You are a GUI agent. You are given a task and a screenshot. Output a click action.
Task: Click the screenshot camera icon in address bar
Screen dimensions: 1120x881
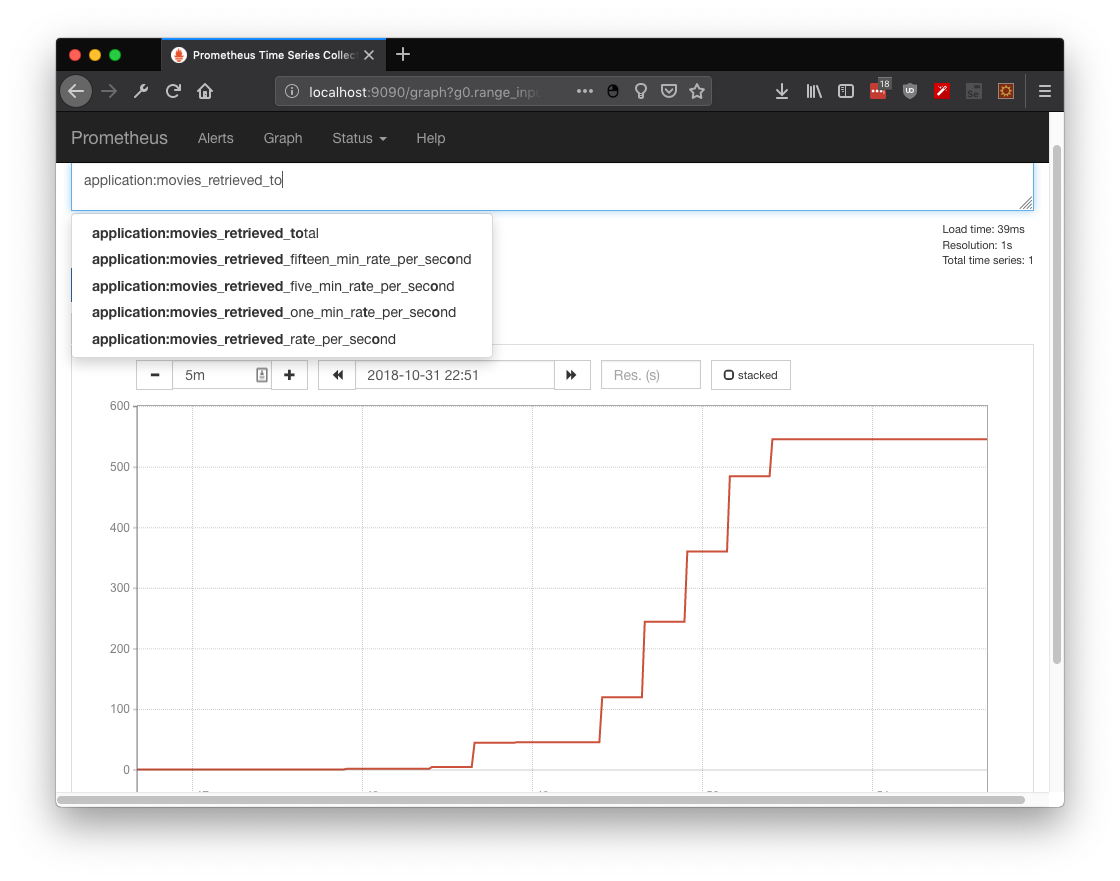pos(611,90)
